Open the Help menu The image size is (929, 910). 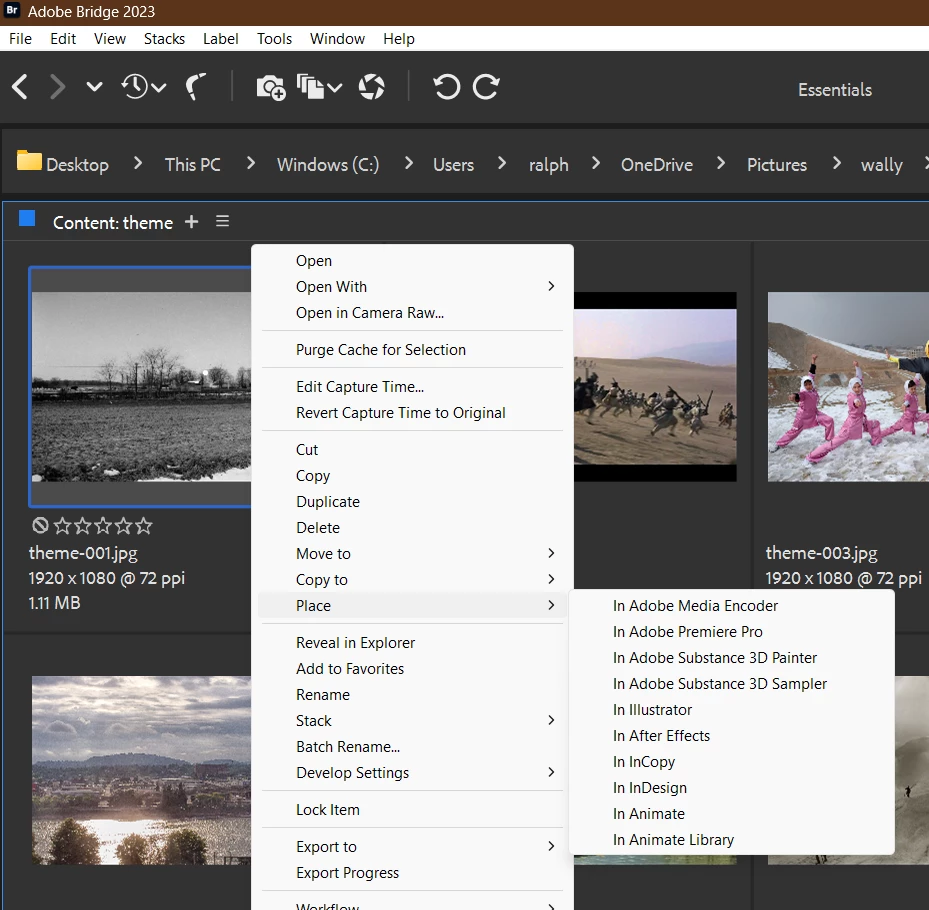(x=399, y=39)
